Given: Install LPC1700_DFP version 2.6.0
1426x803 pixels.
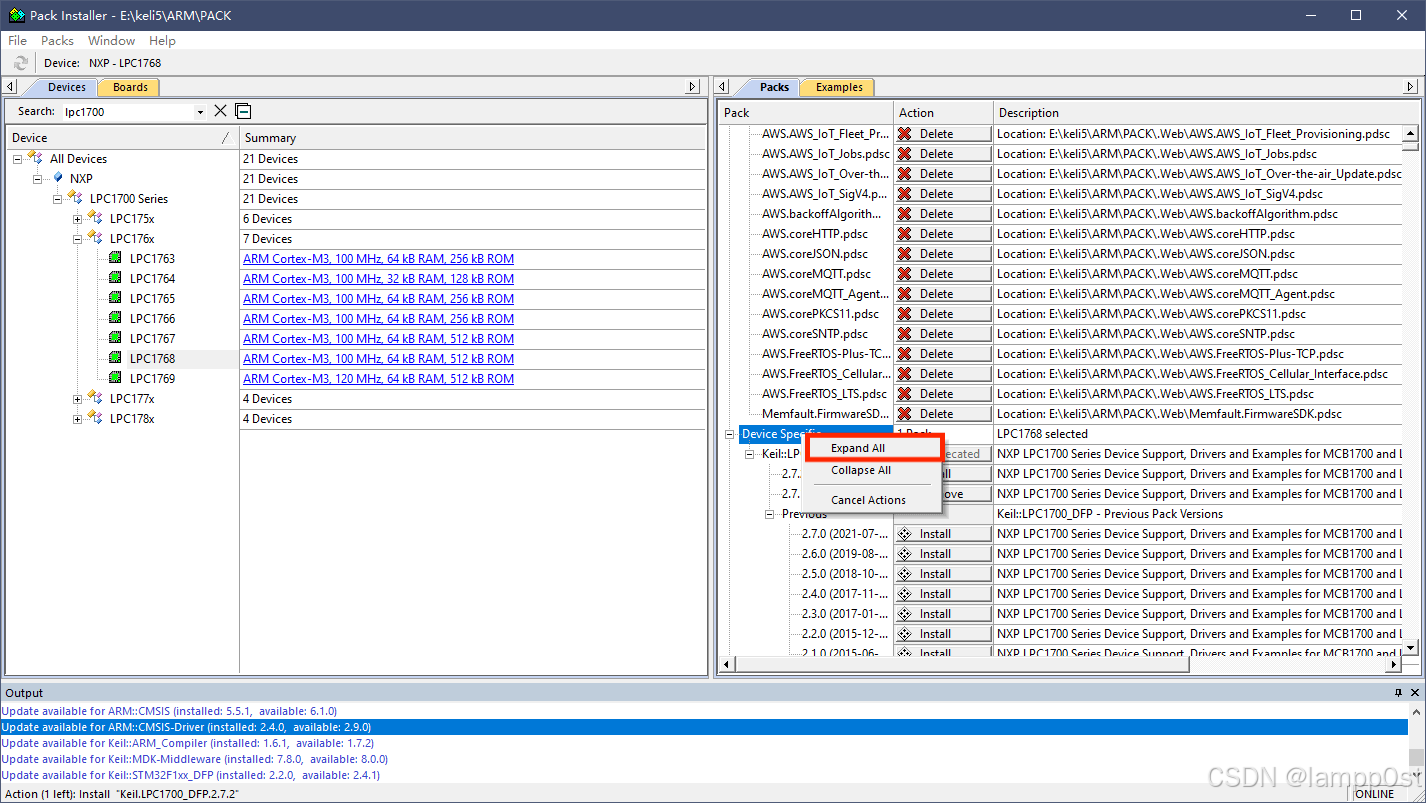Looking at the screenshot, I should click(943, 554).
